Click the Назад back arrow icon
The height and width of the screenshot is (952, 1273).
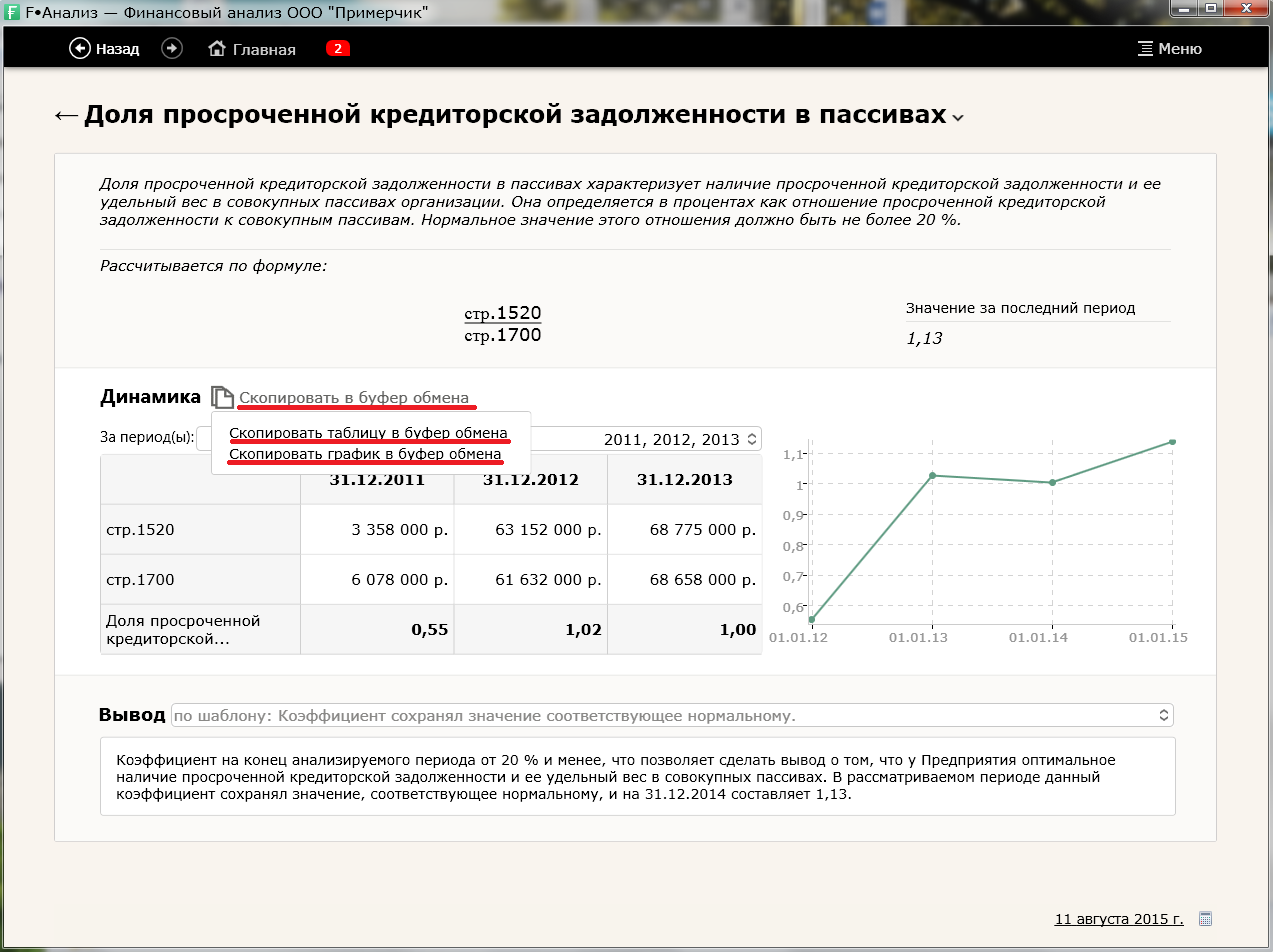[x=80, y=49]
